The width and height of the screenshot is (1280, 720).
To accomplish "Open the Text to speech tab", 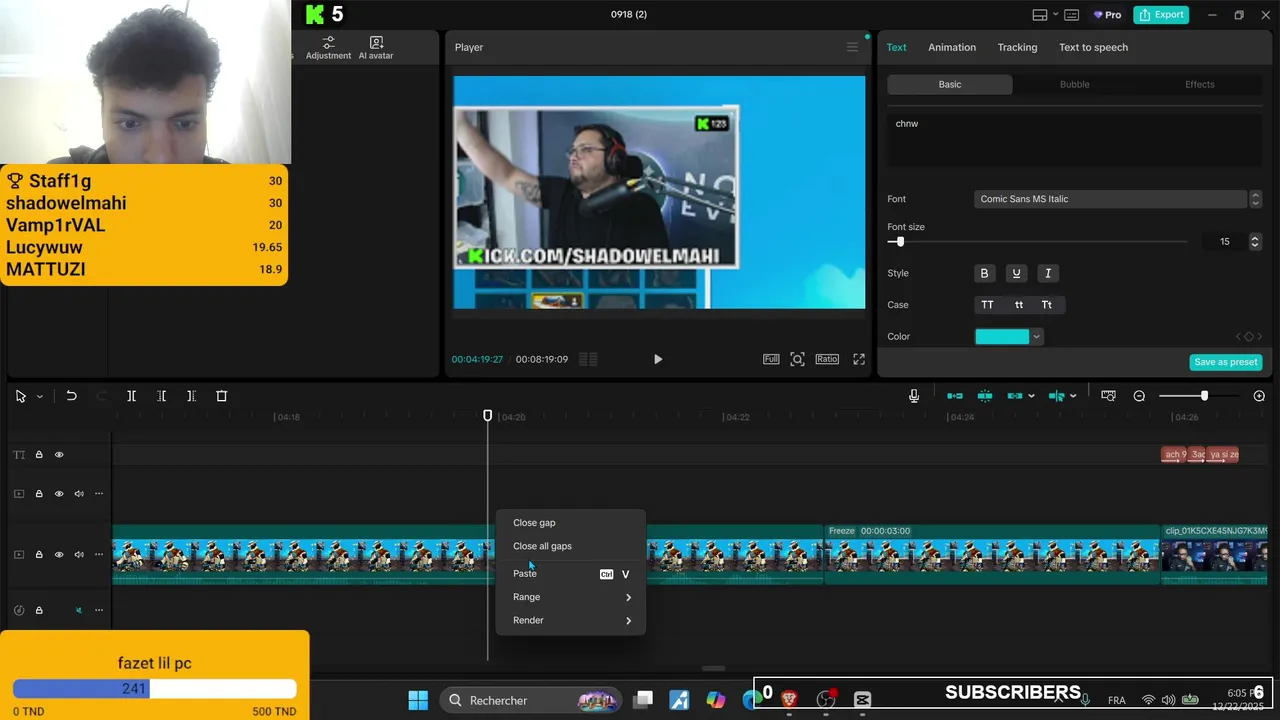I will pos(1093,47).
